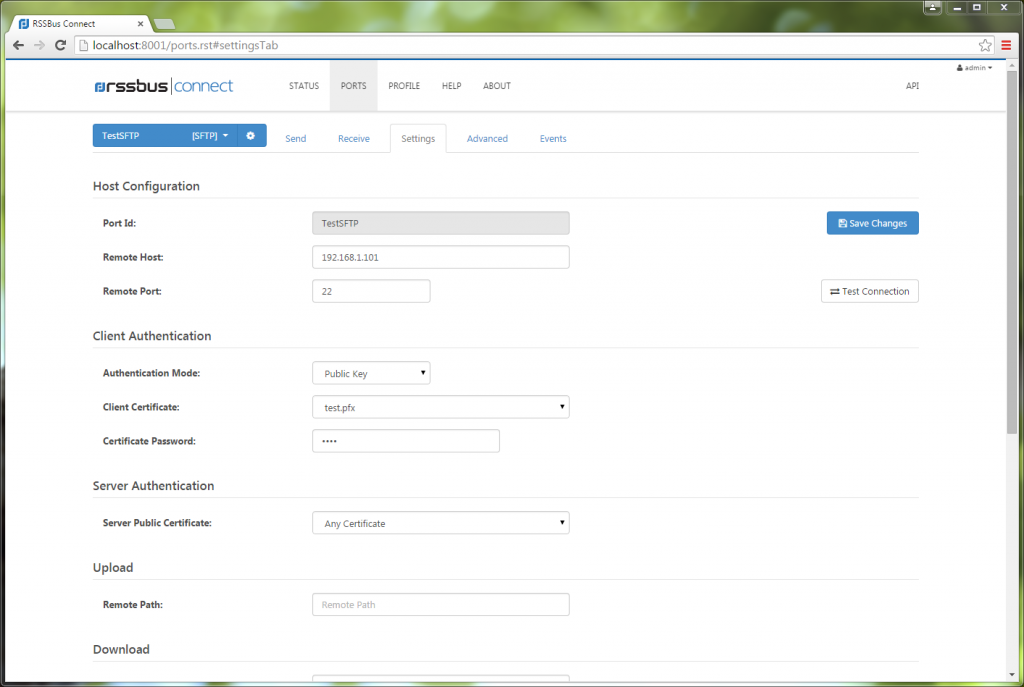This screenshot has height=687, width=1024.
Task: Open the TestSFTP port selector dropdown
Action: pos(165,136)
